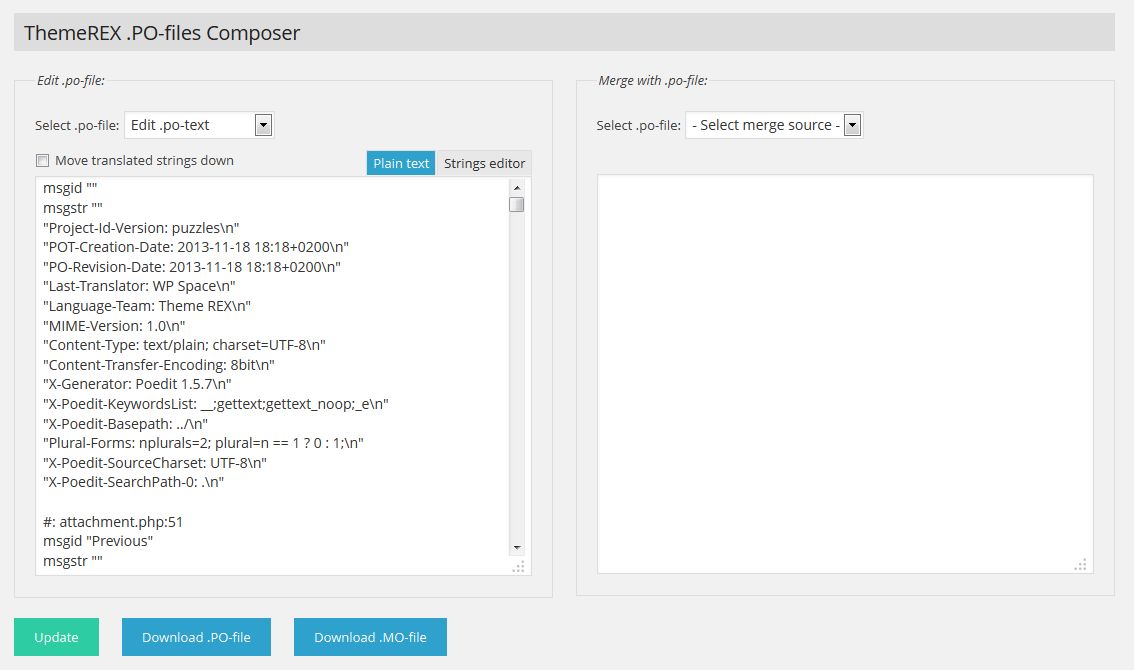The height and width of the screenshot is (670, 1134).
Task: Click the Last-Translator WP Space line
Action: click(x=139, y=286)
